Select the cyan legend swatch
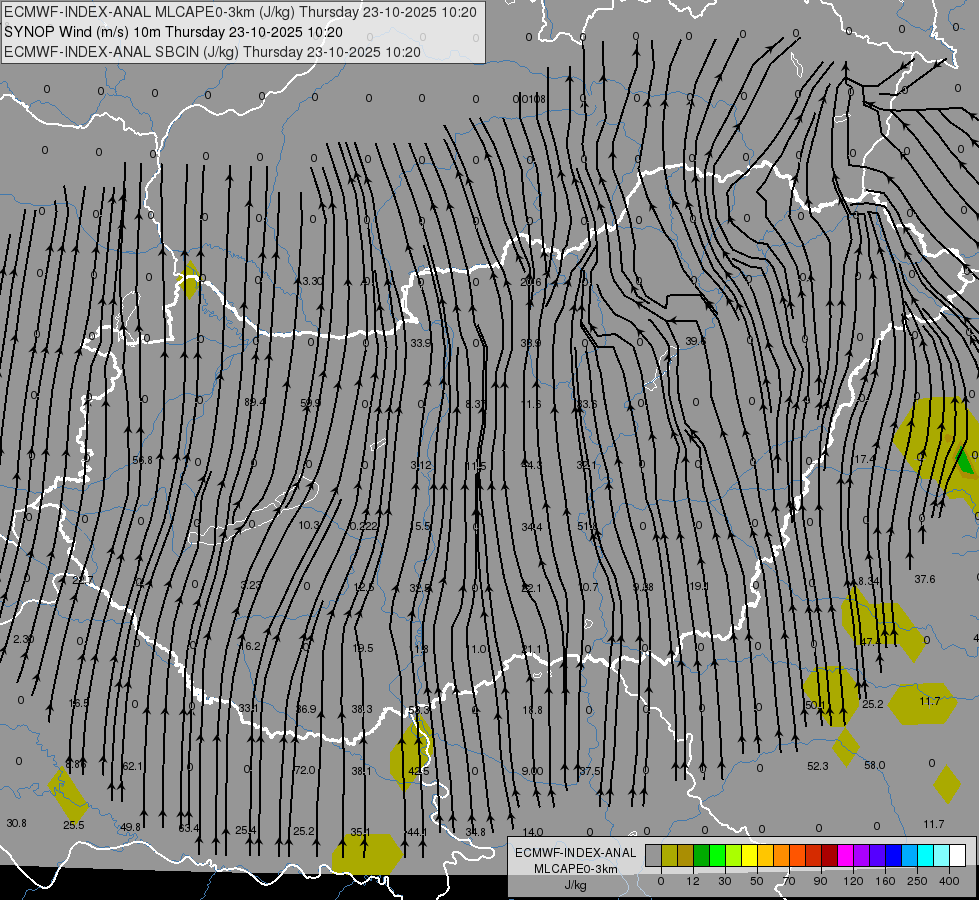Screen dimensions: 979x900 926,855
